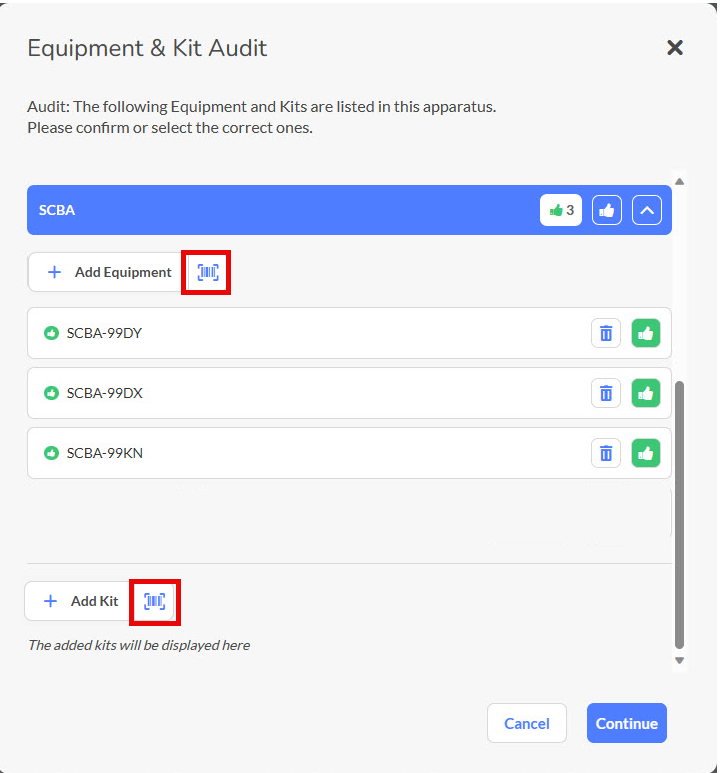Viewport: 724px width, 773px height.
Task: Delete SCBA-99KN with trash icon
Action: tap(606, 453)
